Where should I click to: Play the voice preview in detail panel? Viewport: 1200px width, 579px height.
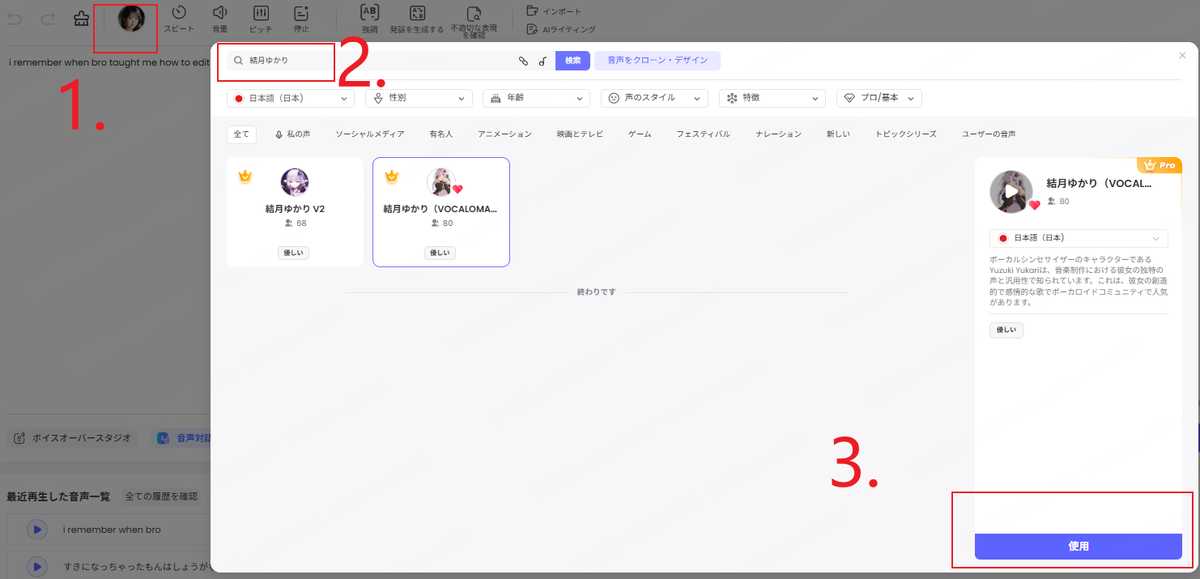coord(1011,191)
